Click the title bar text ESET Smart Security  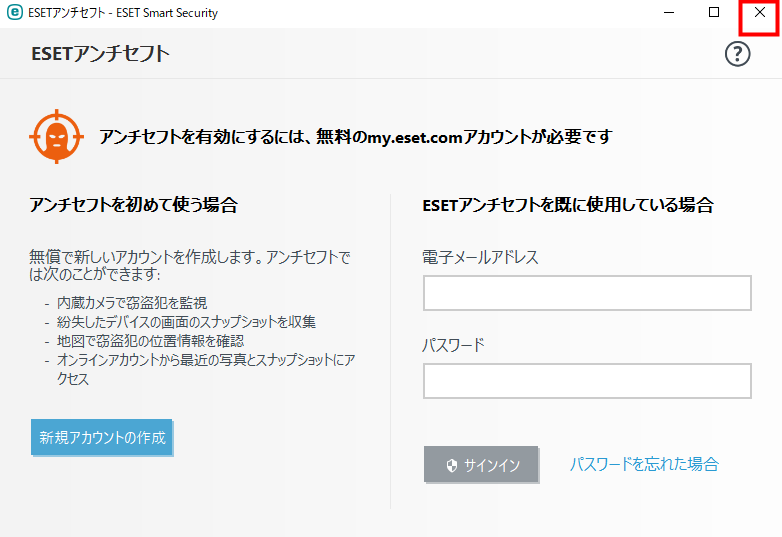click(x=167, y=13)
